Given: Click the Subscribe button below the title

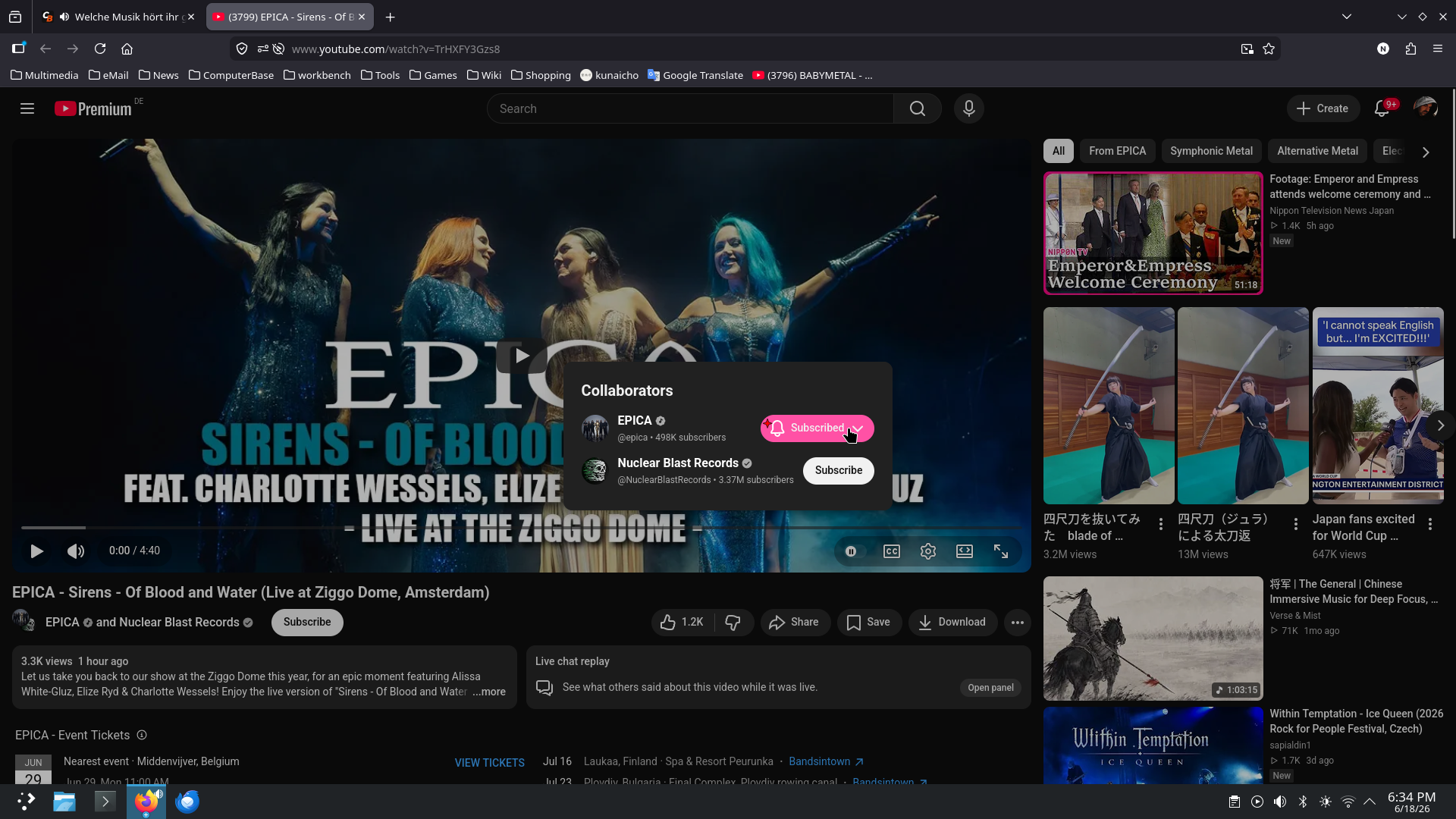Looking at the screenshot, I should (307, 623).
